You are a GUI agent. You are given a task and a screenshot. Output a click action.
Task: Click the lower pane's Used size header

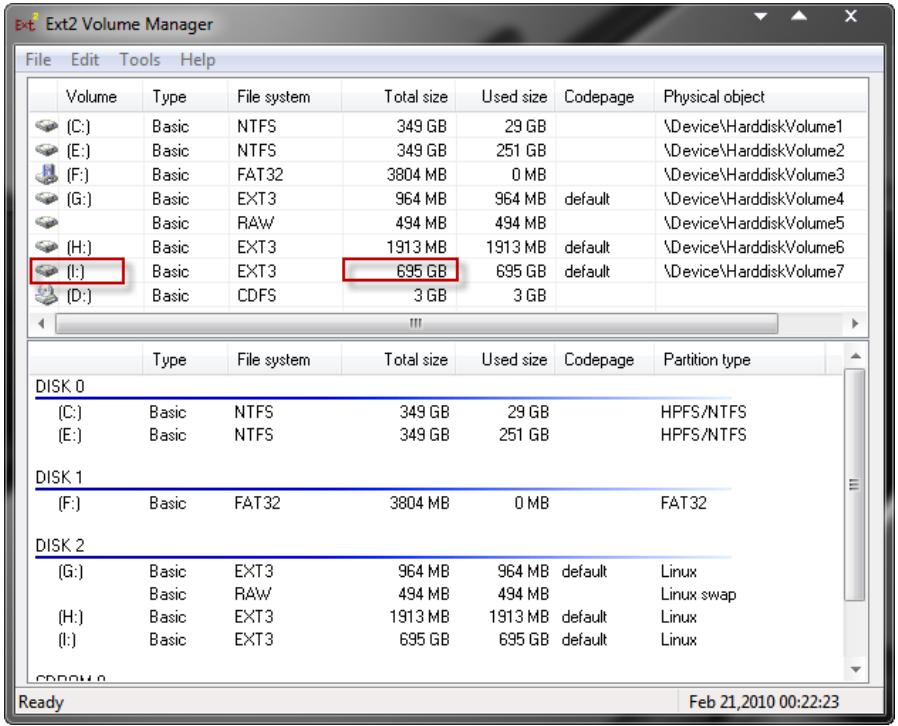pos(505,360)
